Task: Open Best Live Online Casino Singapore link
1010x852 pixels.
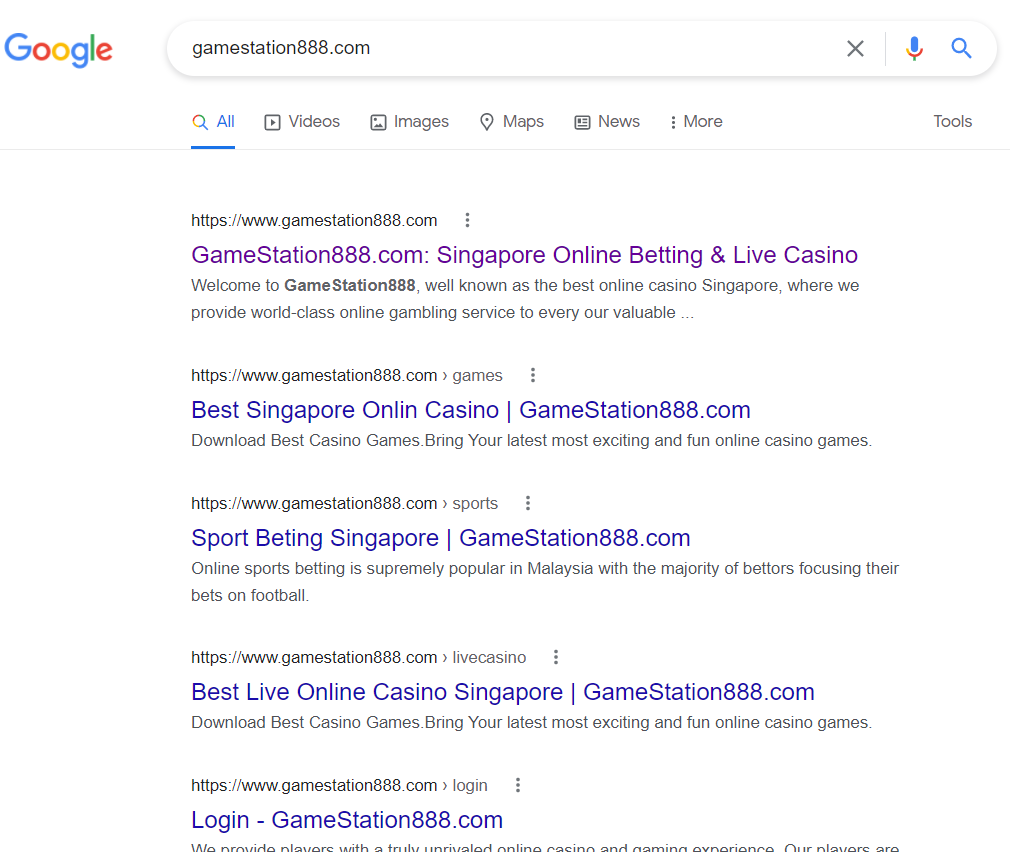Action: pos(502,692)
